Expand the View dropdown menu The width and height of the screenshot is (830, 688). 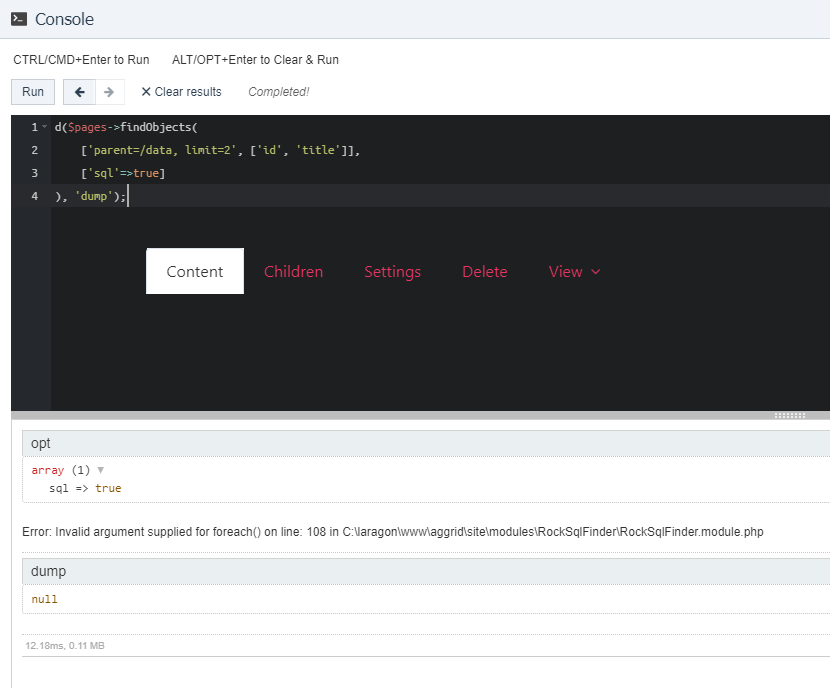pyautogui.click(x=574, y=272)
